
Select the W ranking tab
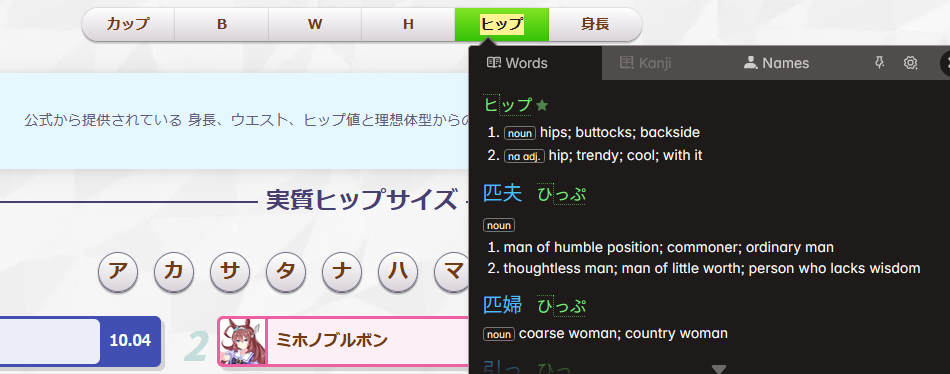[x=315, y=24]
